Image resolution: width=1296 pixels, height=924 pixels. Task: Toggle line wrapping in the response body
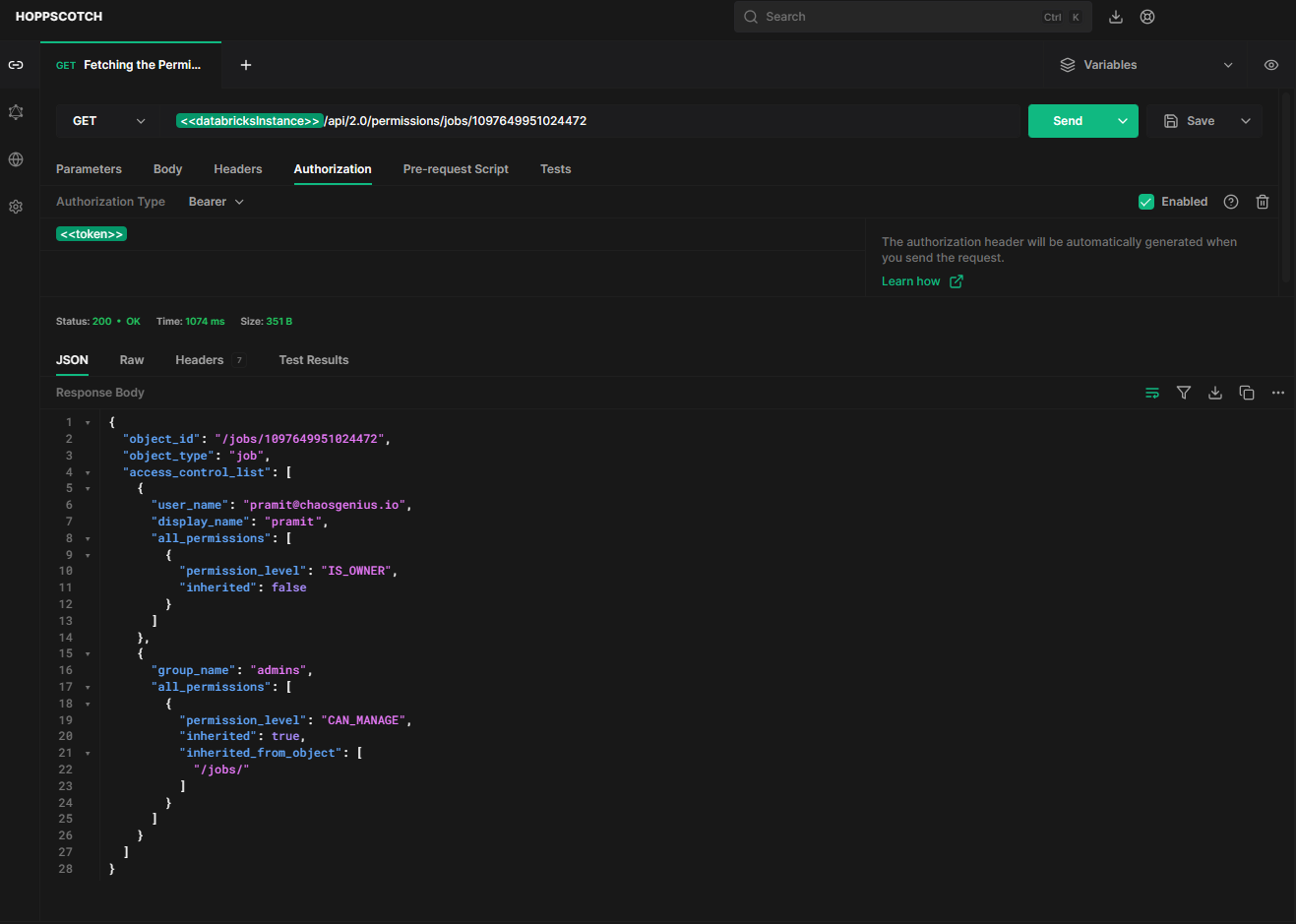[1152, 392]
